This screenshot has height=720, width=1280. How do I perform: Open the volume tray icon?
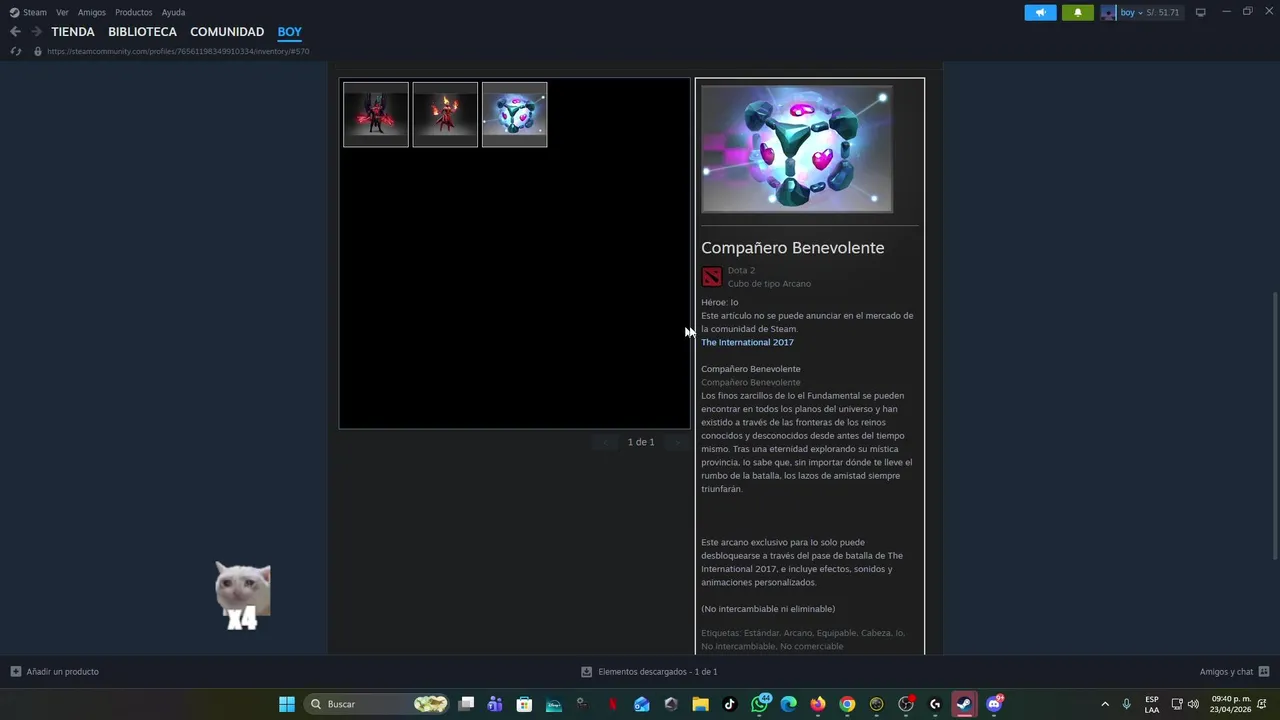[x=1193, y=704]
